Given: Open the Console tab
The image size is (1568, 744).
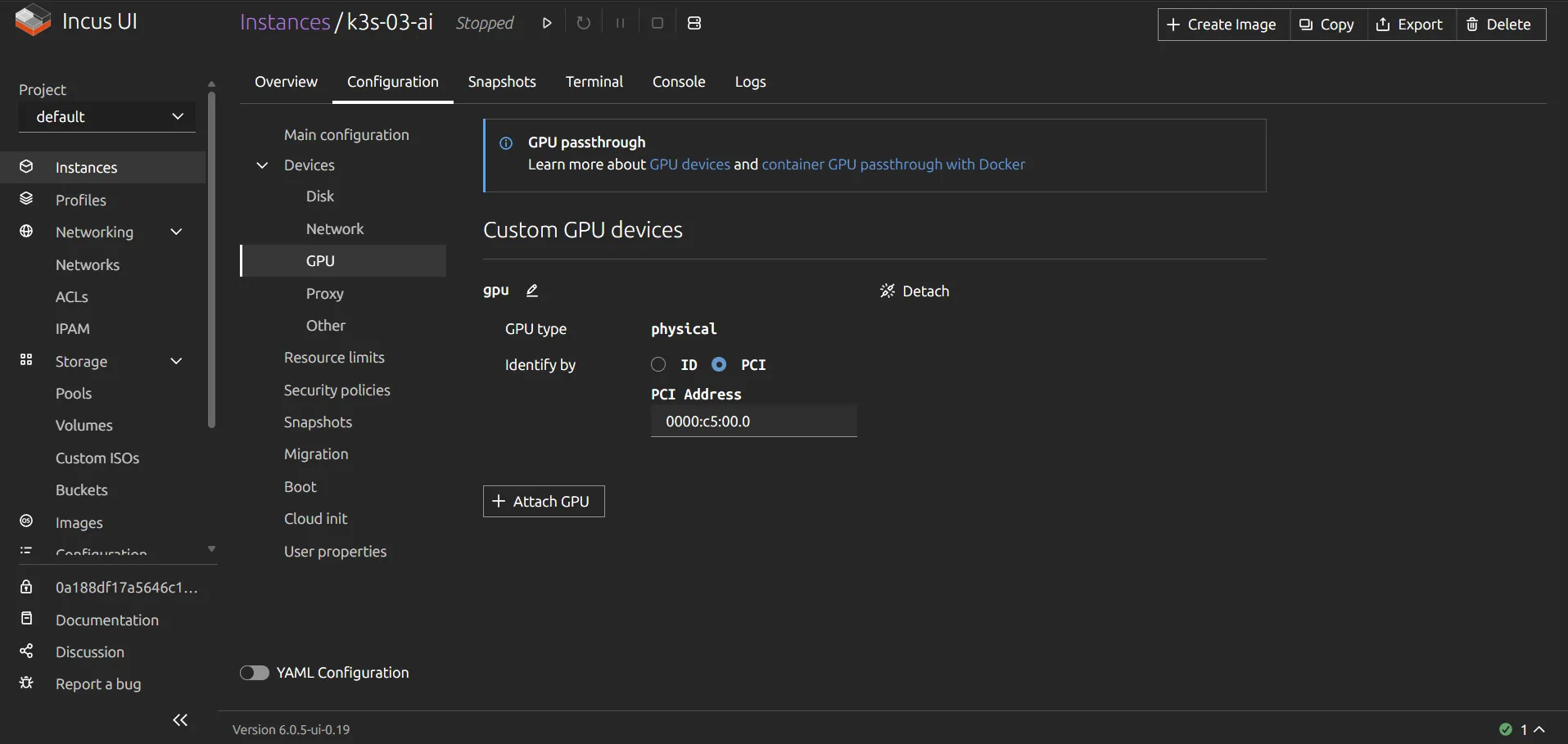Looking at the screenshot, I should (679, 82).
